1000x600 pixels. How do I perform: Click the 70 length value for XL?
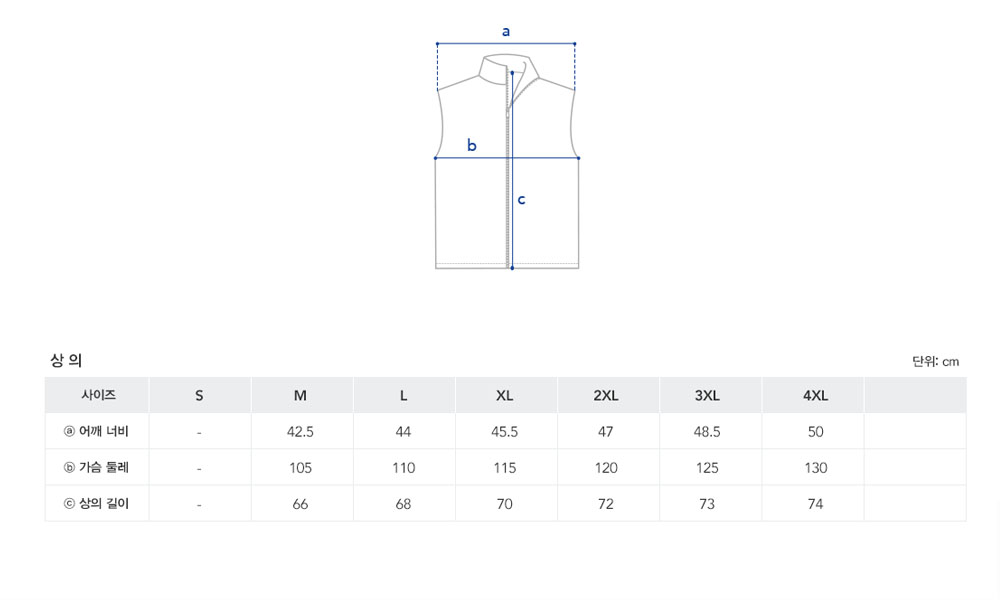[x=504, y=504]
